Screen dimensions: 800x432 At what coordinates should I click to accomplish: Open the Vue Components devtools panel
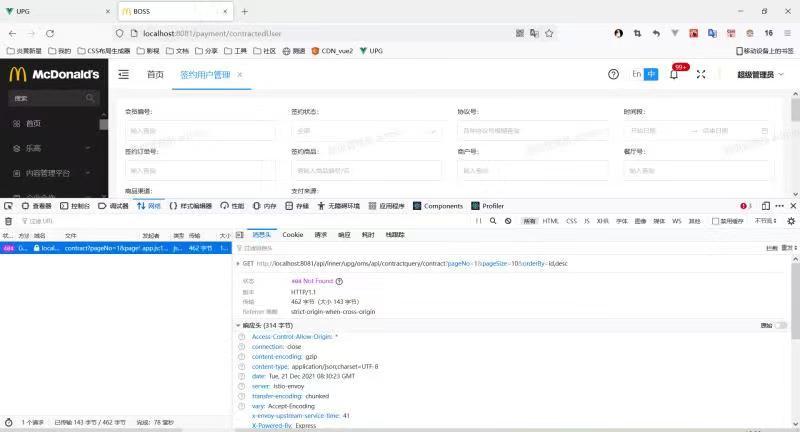pyautogui.click(x=438, y=206)
